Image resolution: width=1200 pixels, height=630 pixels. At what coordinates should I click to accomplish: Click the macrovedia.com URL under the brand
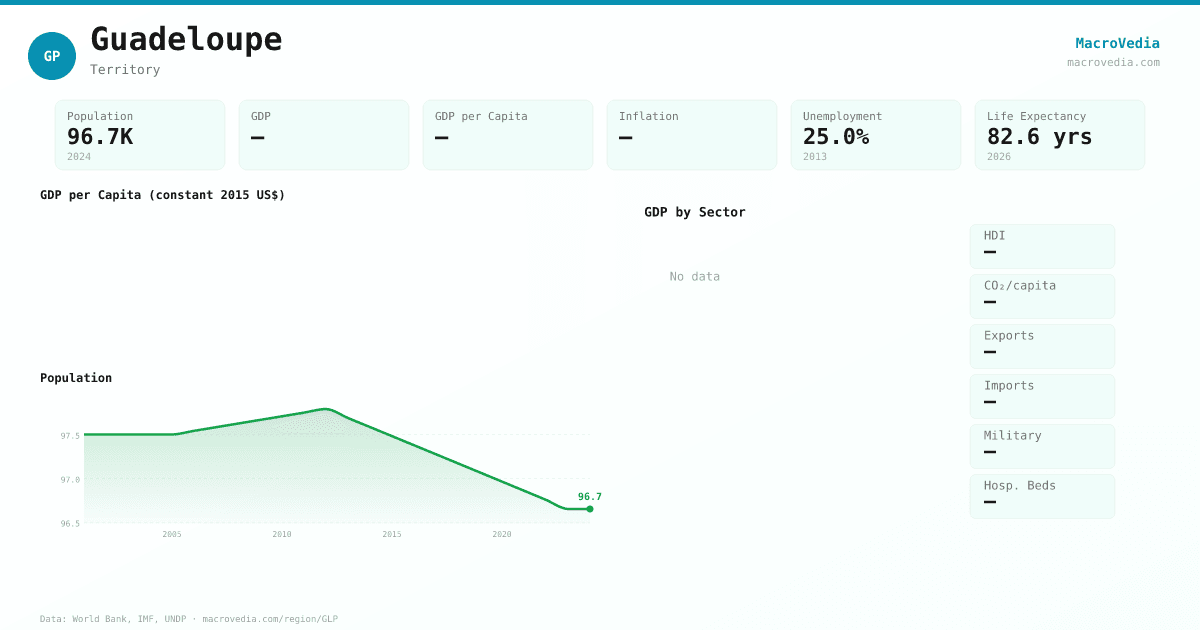(1113, 62)
